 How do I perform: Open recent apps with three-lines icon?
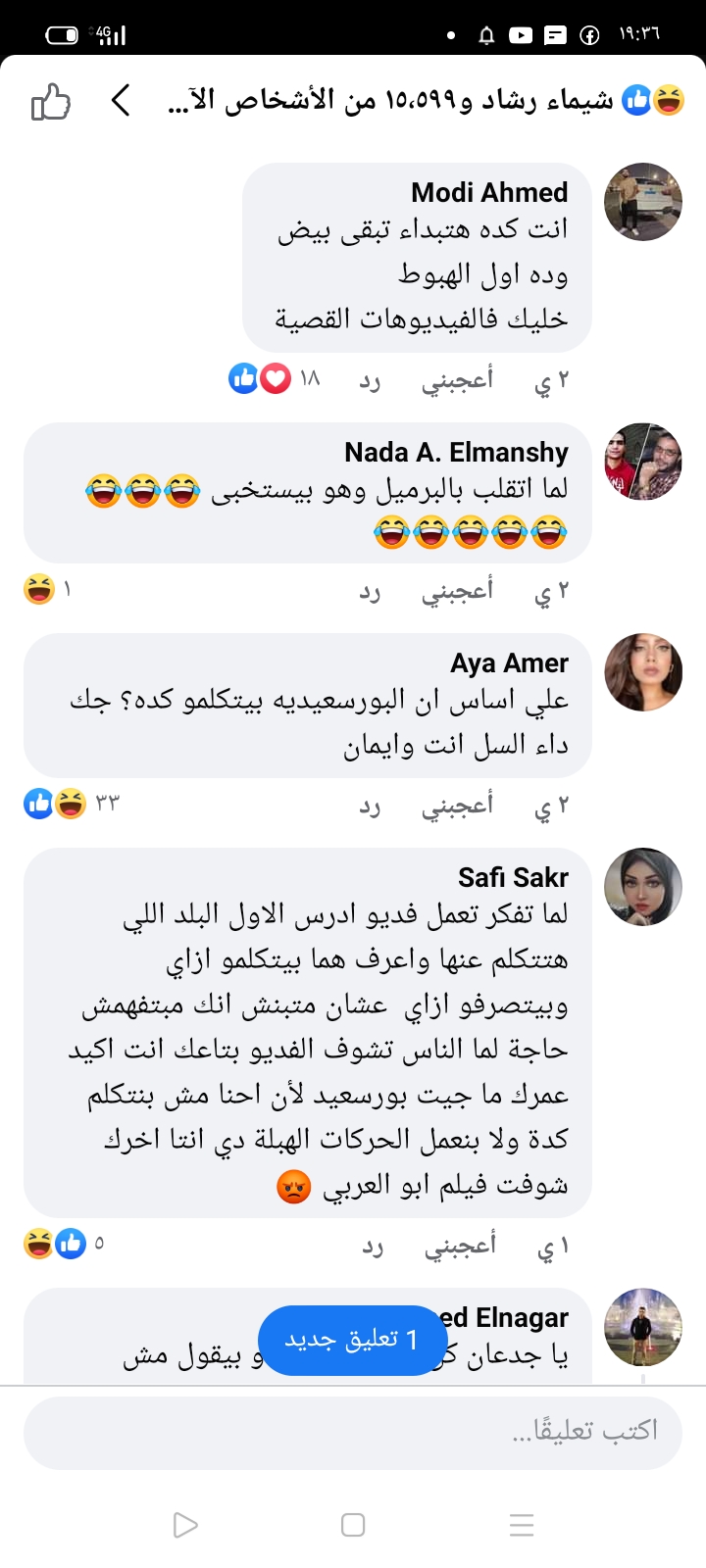[522, 1525]
